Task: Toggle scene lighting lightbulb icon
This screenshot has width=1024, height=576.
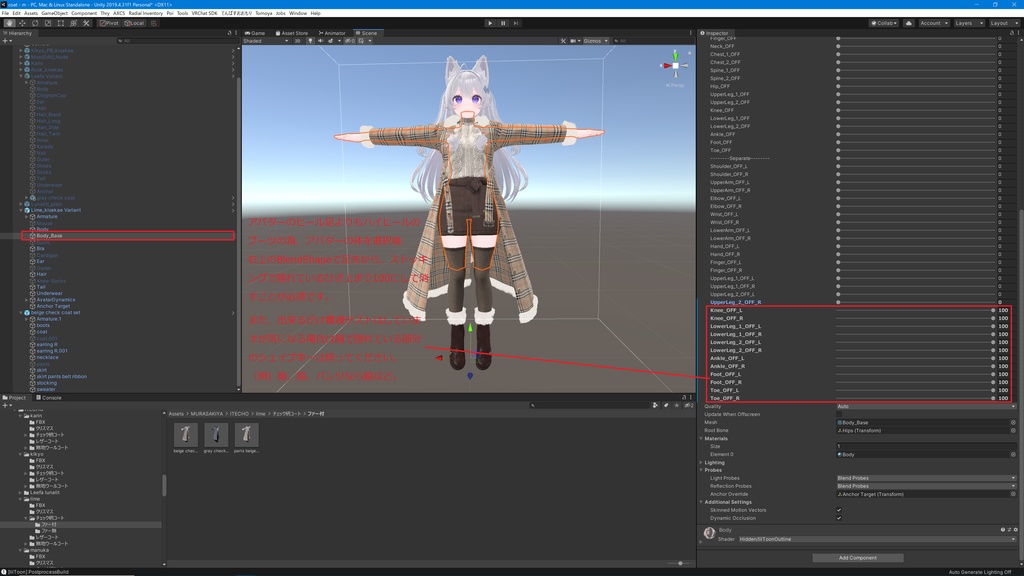Action: pyautogui.click(x=310, y=40)
